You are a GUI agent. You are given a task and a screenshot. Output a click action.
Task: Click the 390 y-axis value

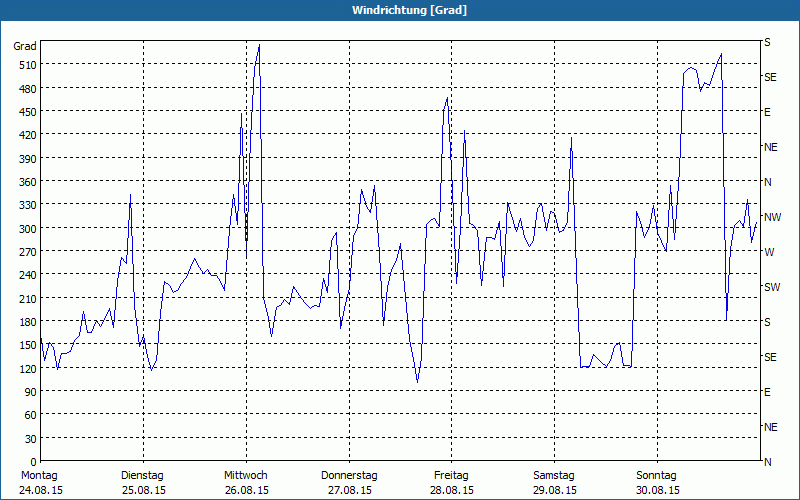28,159
